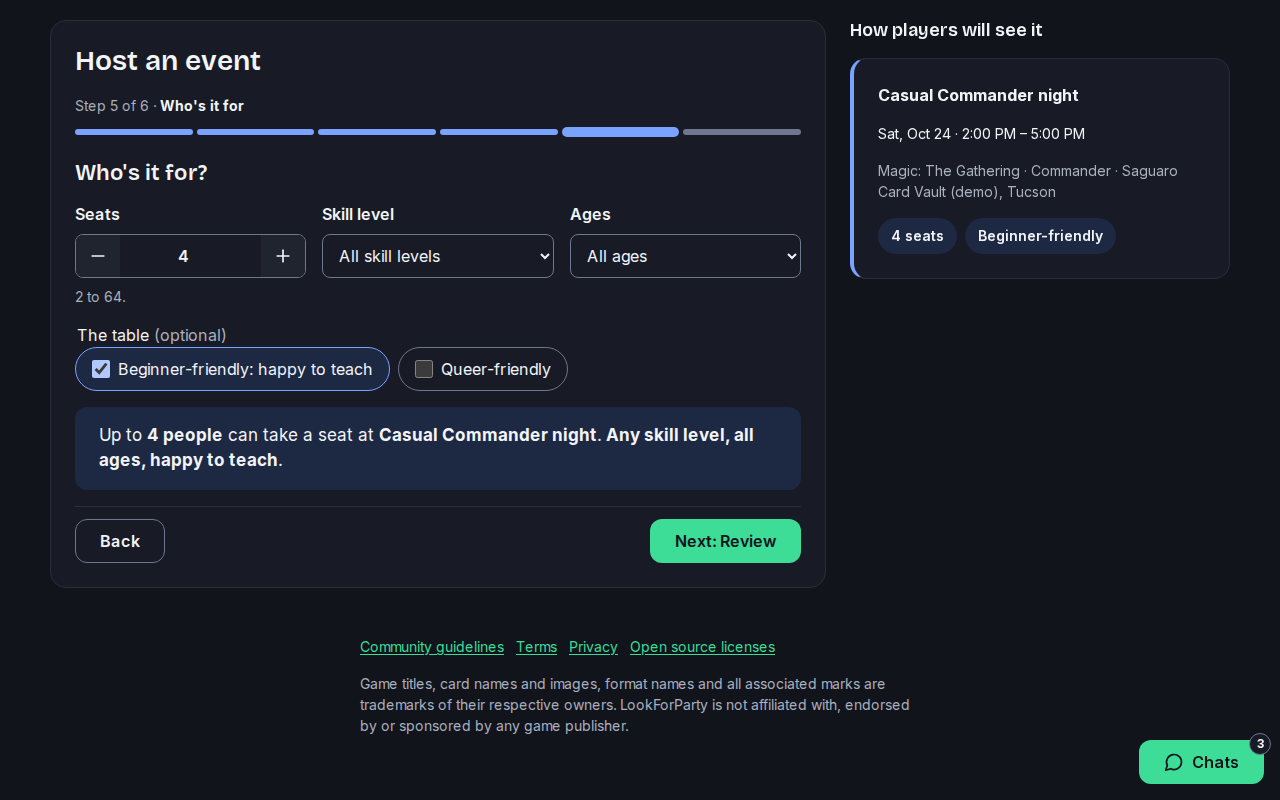Open the Privacy link
Image resolution: width=1280 pixels, height=800 pixels.
593,647
